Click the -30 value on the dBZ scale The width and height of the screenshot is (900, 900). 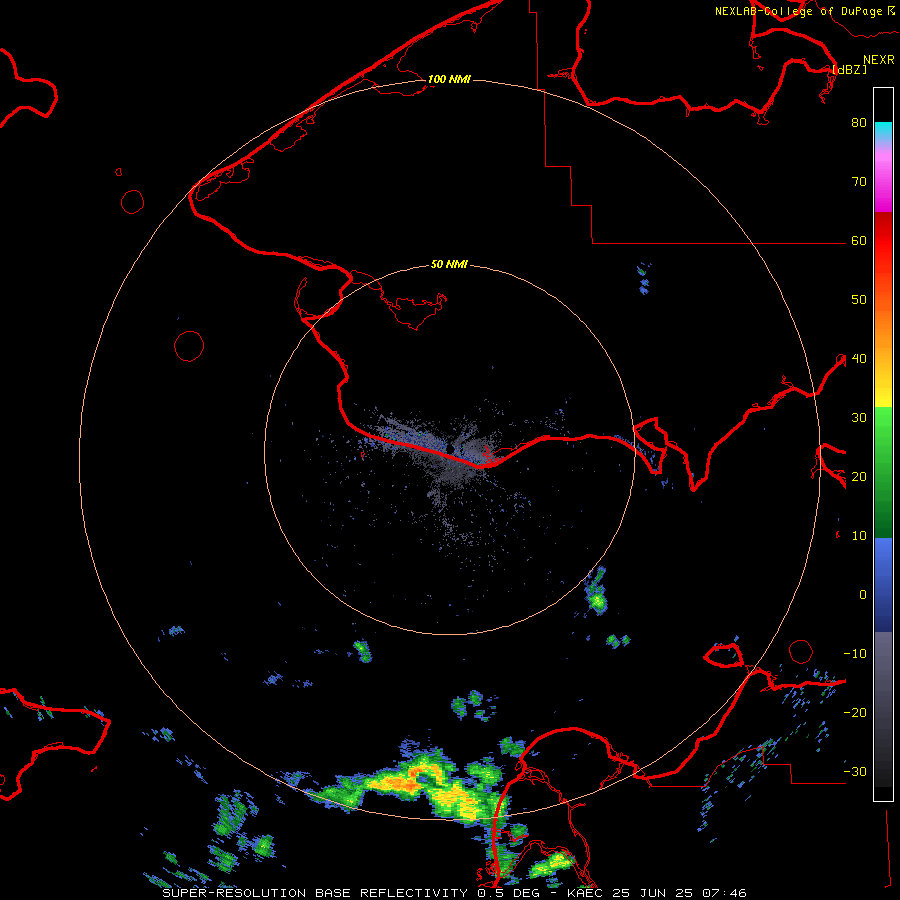[855, 771]
